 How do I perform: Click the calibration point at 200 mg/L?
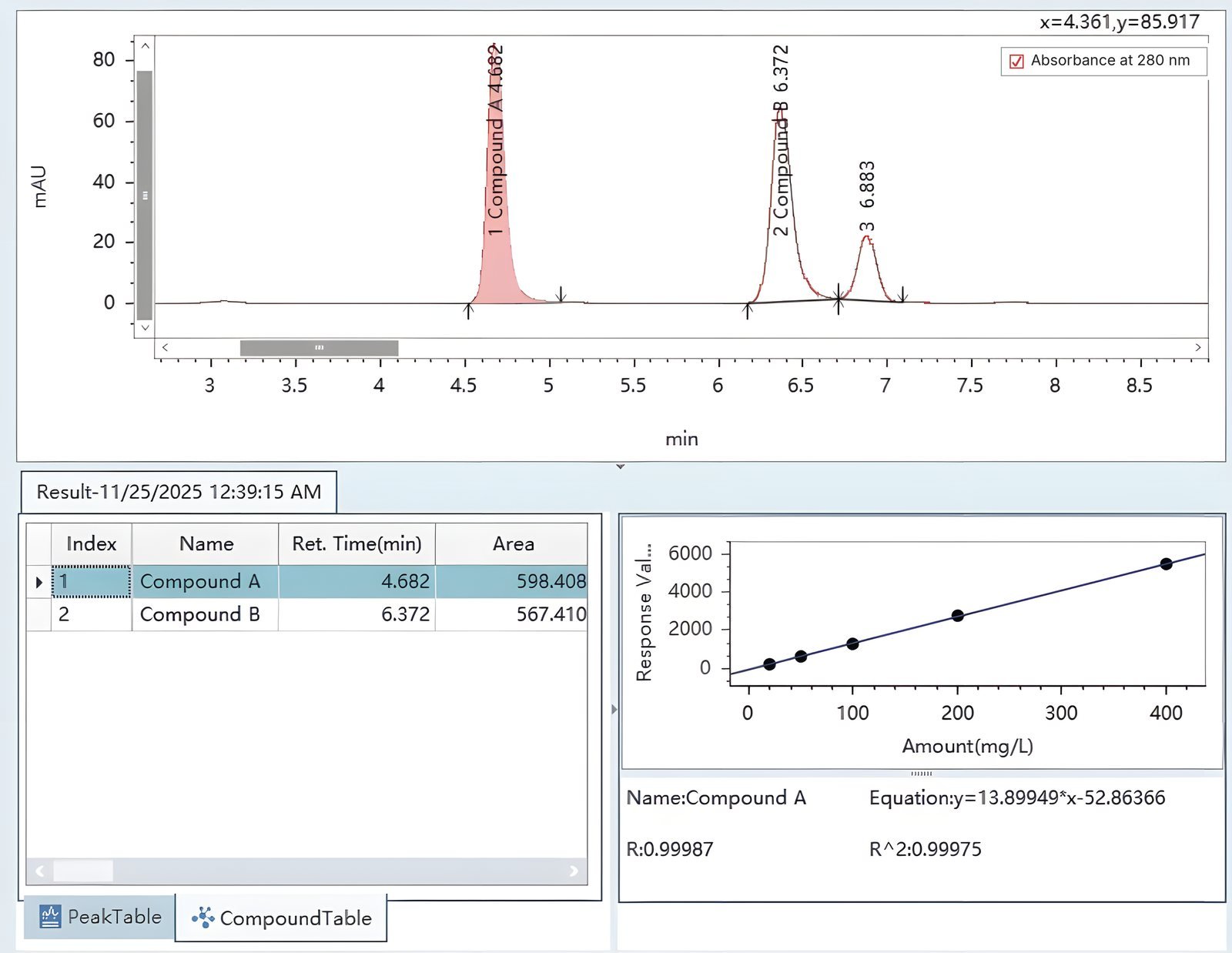(x=957, y=616)
